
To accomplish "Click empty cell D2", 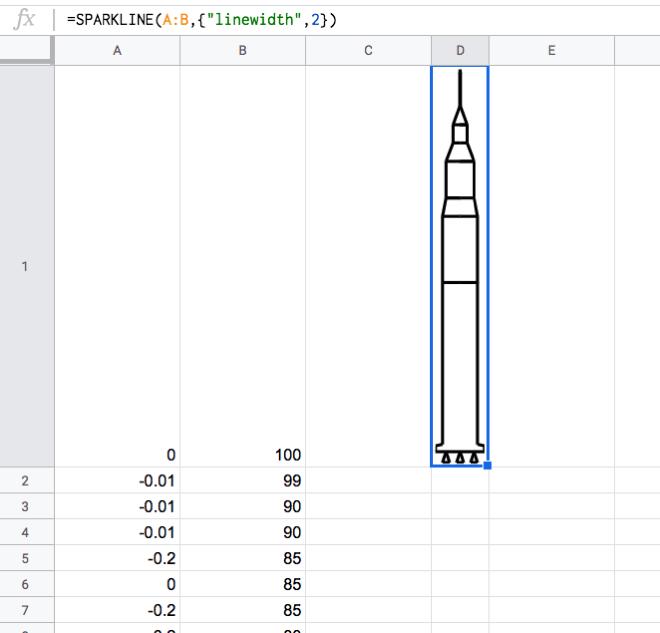I will tap(460, 480).
